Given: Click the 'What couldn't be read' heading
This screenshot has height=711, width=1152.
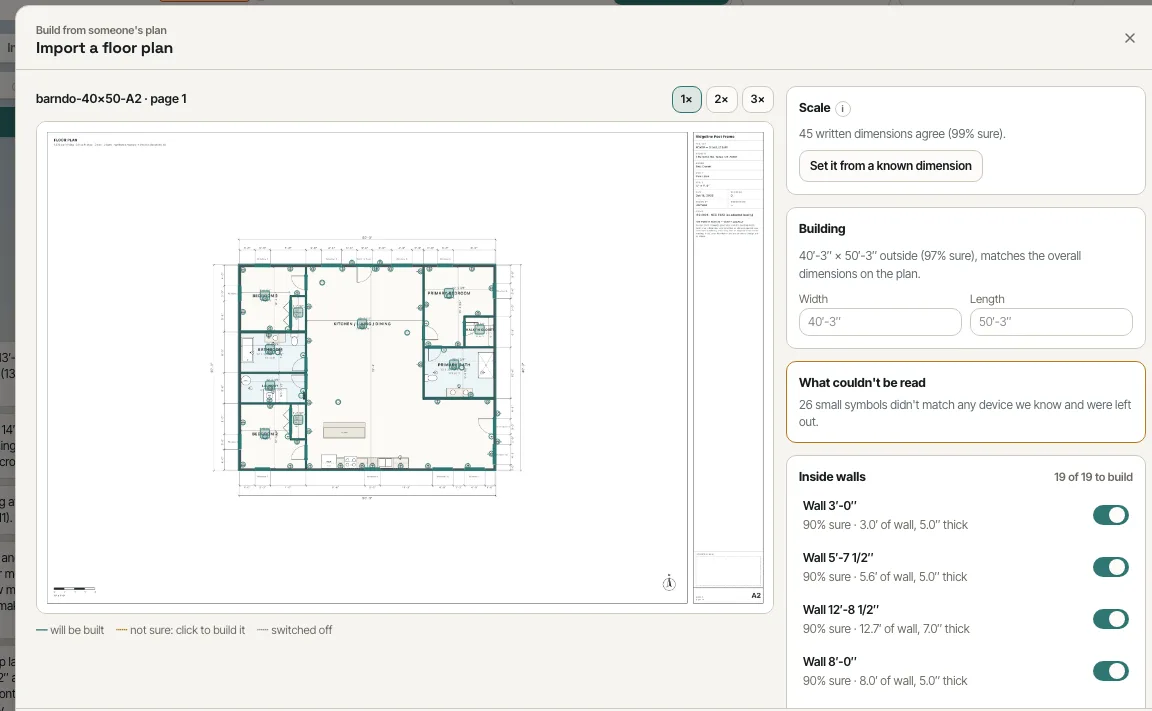Looking at the screenshot, I should pyautogui.click(x=862, y=383).
